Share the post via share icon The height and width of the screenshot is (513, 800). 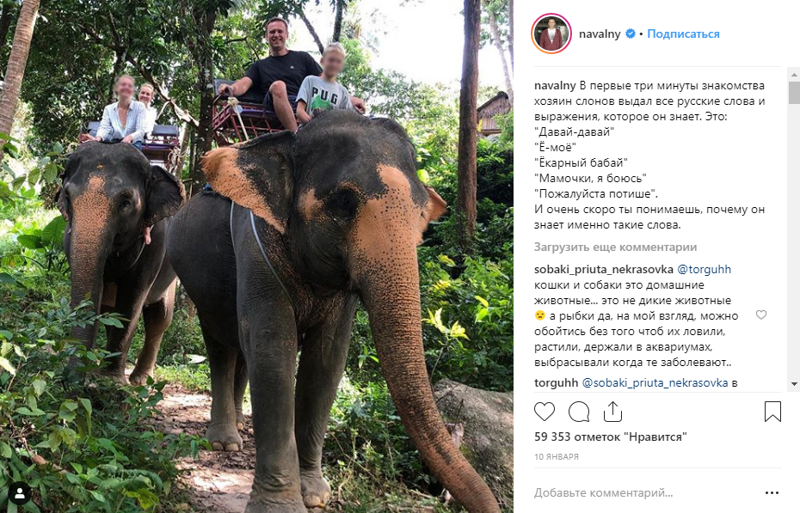[x=612, y=411]
